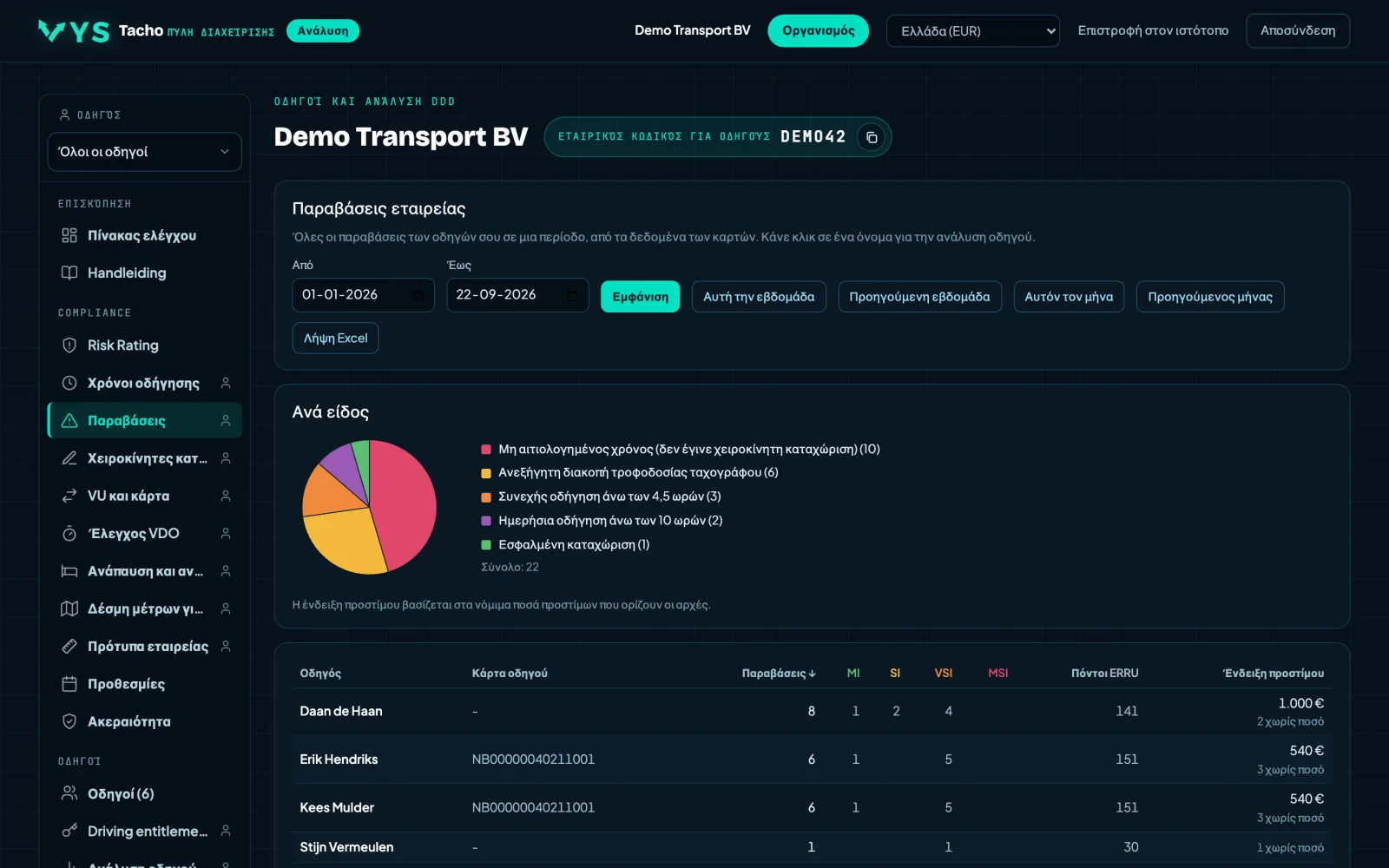
Task: Copy the company driver code DEM042
Action: (x=872, y=137)
